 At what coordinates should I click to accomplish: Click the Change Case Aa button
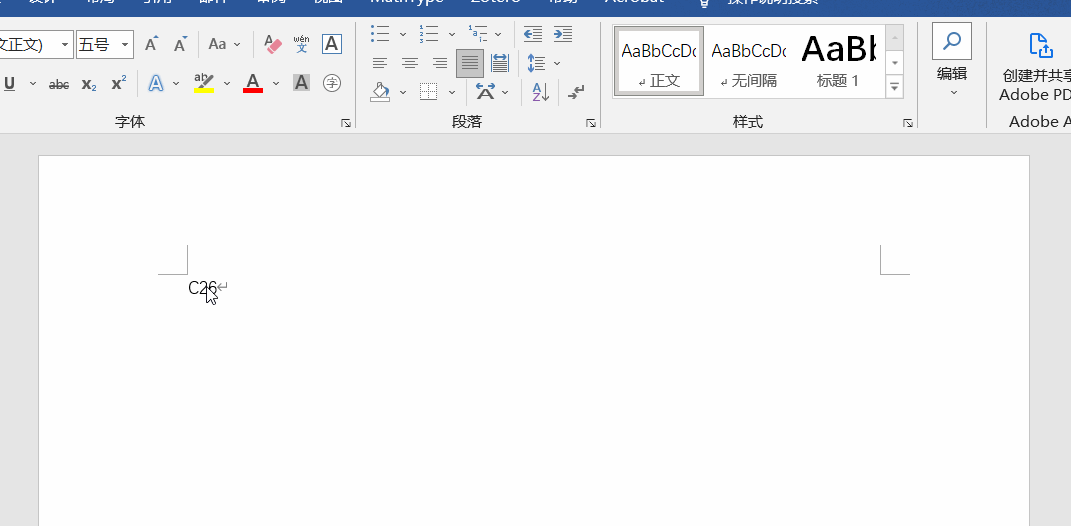pyautogui.click(x=217, y=44)
